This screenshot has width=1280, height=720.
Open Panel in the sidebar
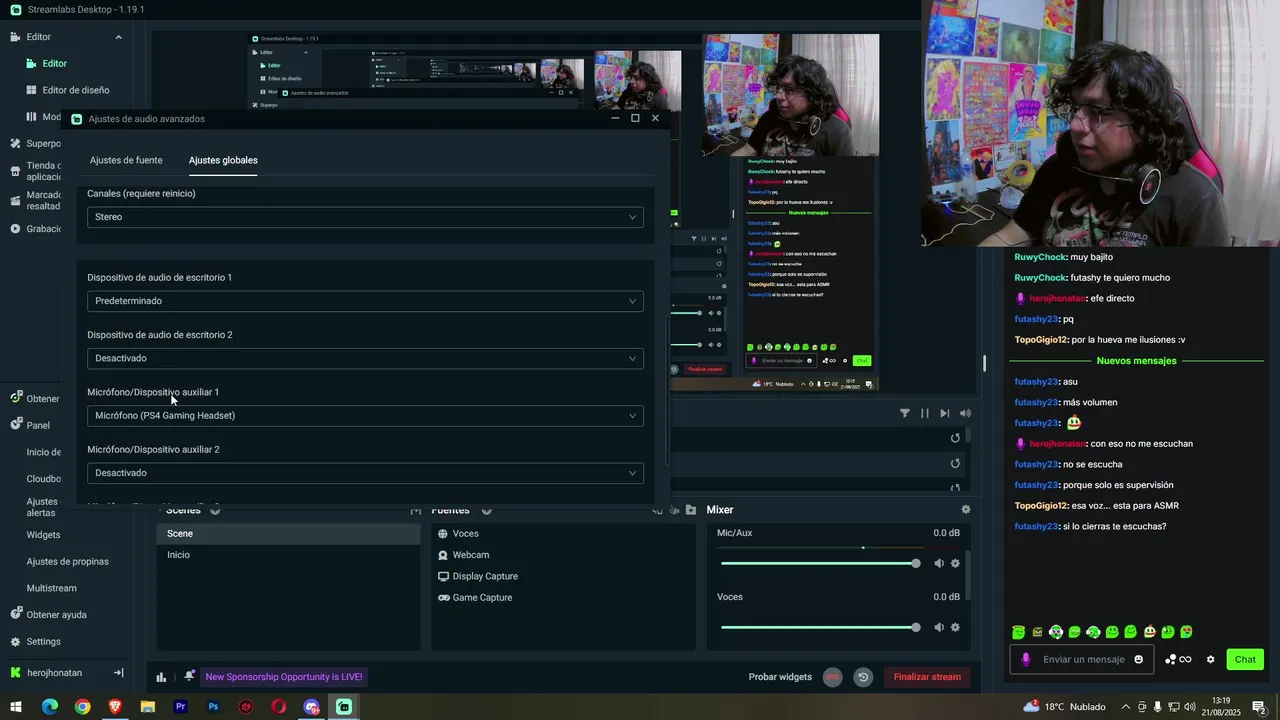[38, 425]
